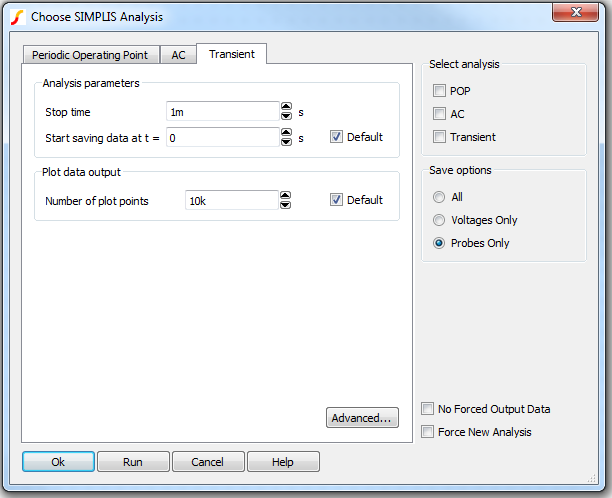Enable the AC analysis checkbox

pos(440,114)
